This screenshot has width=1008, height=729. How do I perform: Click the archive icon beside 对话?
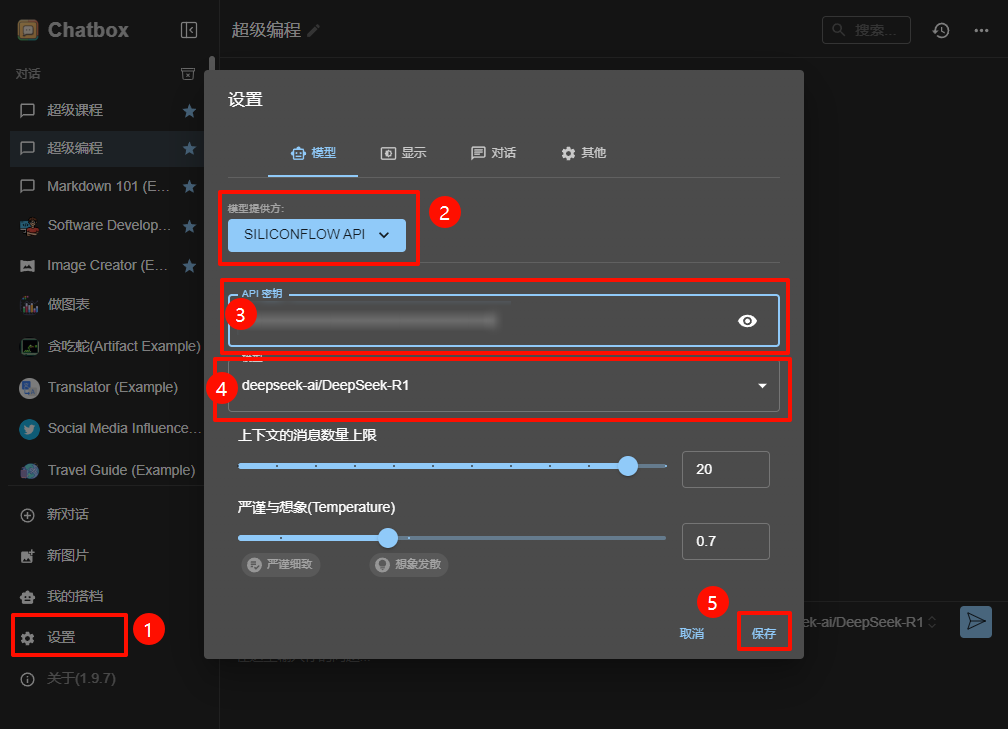[187, 74]
